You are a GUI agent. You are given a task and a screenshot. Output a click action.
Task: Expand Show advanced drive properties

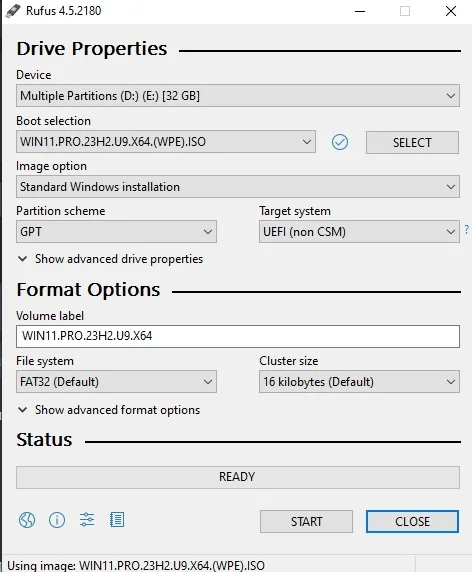click(x=110, y=259)
